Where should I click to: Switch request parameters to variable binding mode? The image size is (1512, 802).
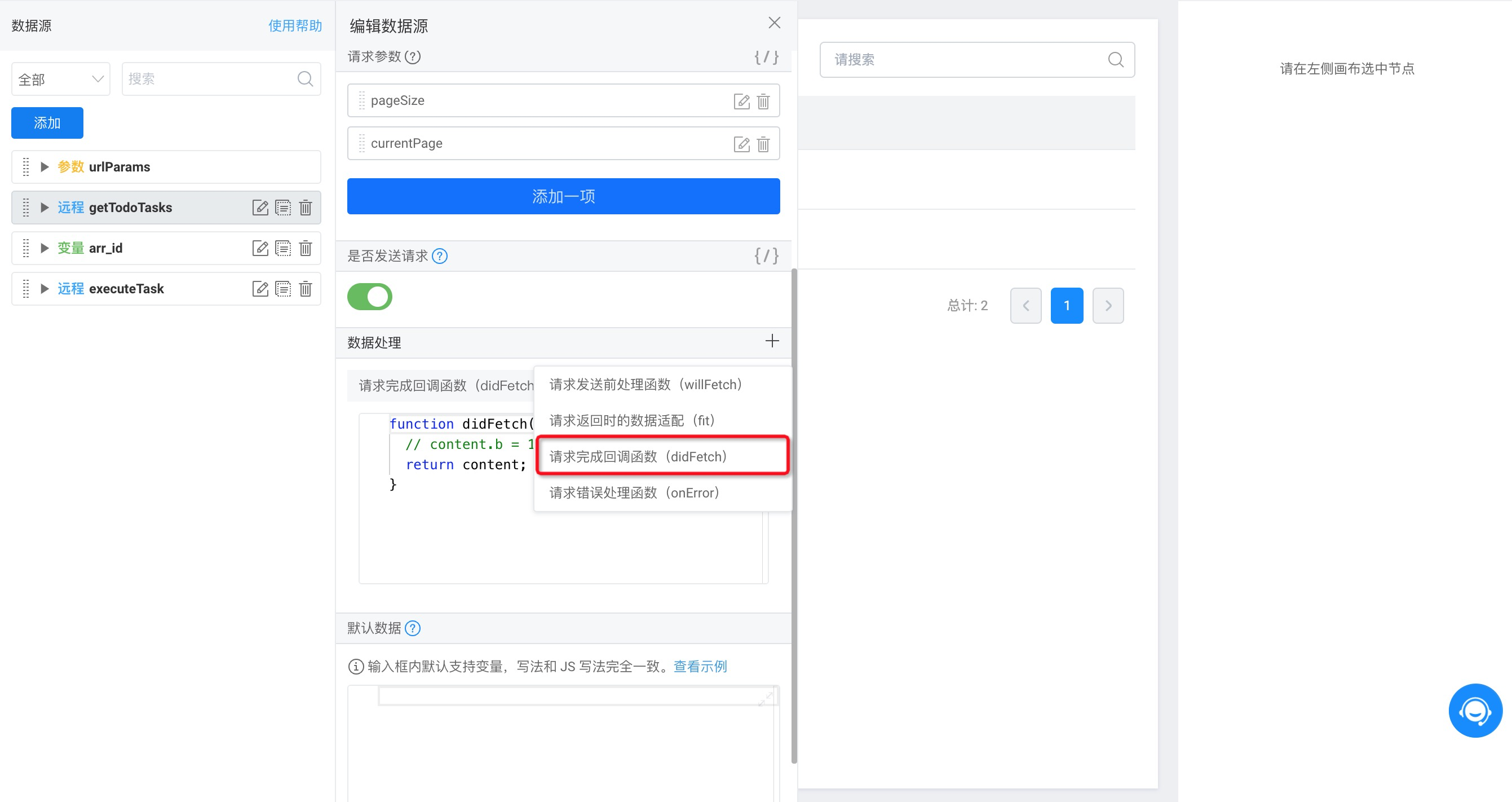[x=766, y=57]
